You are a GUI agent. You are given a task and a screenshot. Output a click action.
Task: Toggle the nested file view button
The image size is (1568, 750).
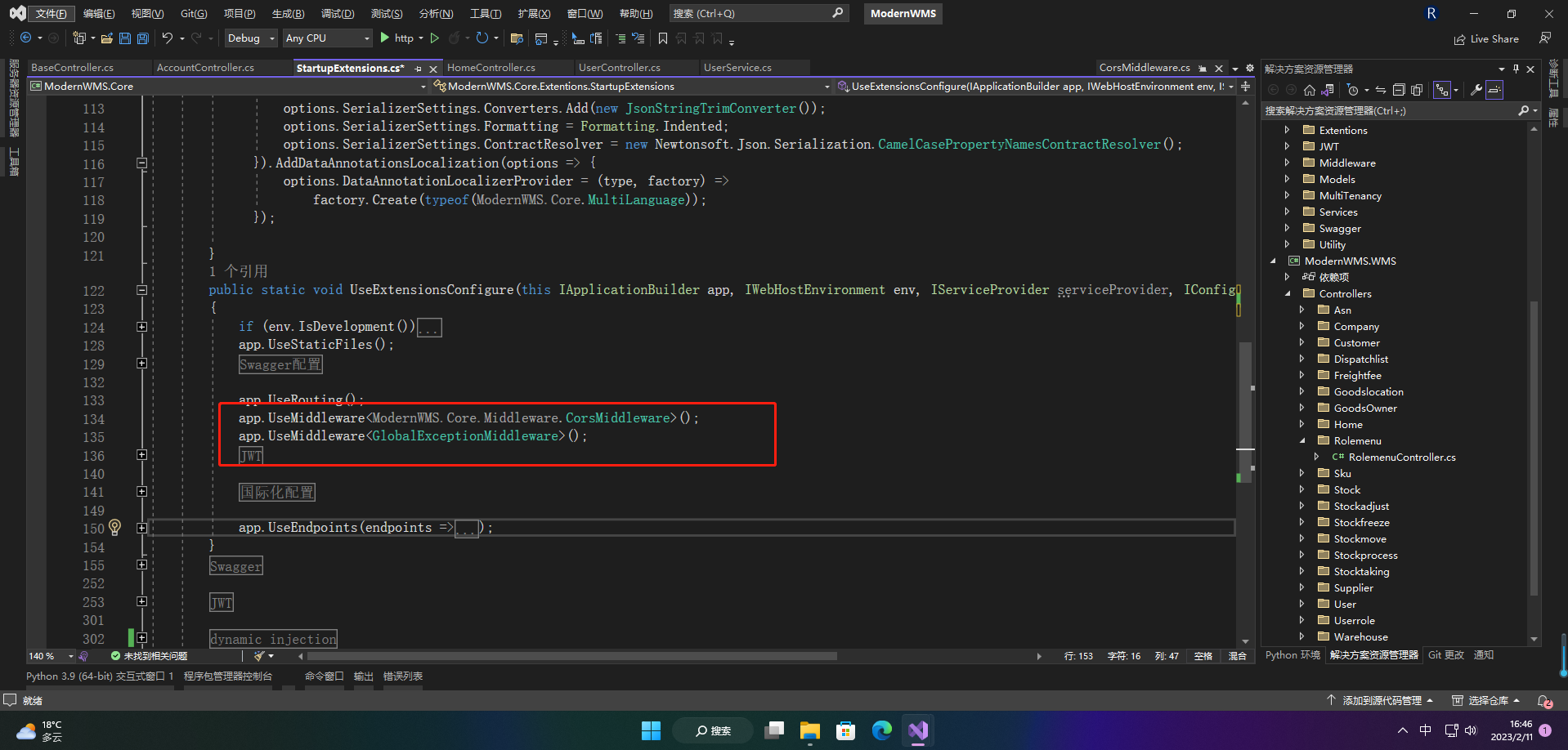[x=1443, y=90]
